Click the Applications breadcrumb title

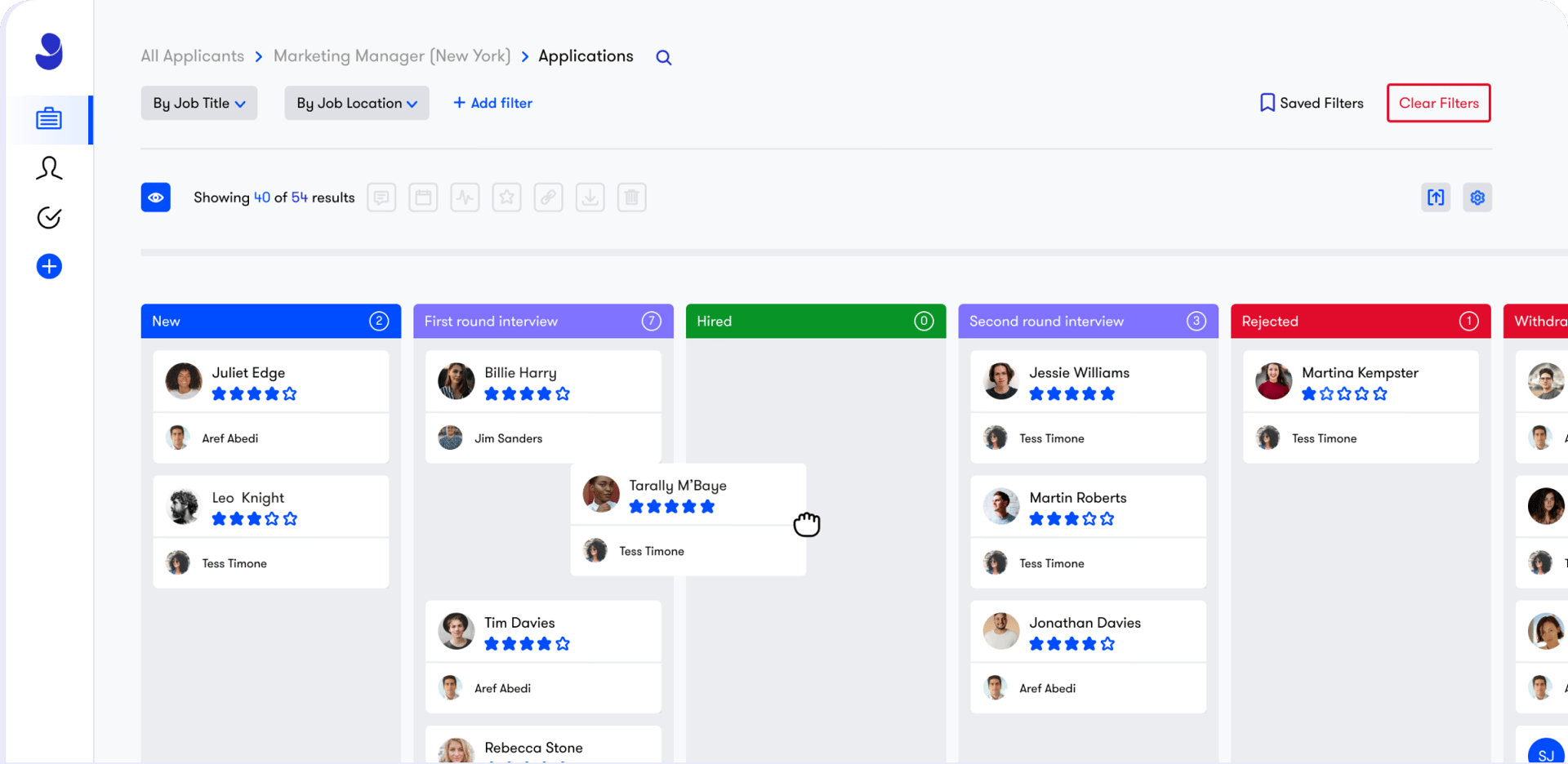pos(586,56)
